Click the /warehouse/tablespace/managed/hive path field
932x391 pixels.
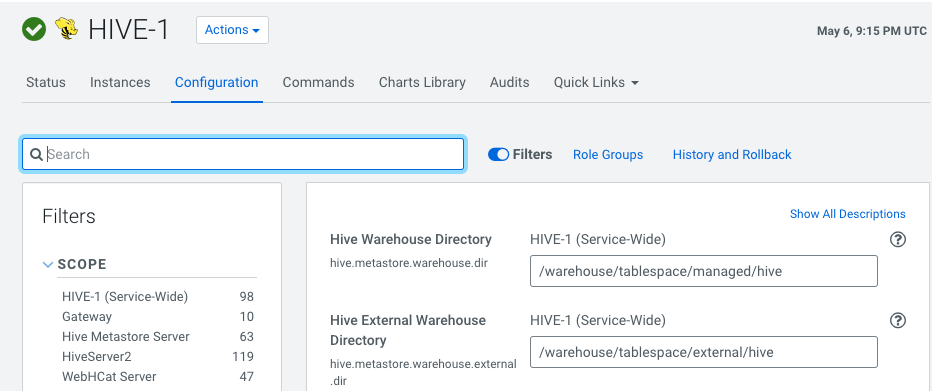point(704,271)
